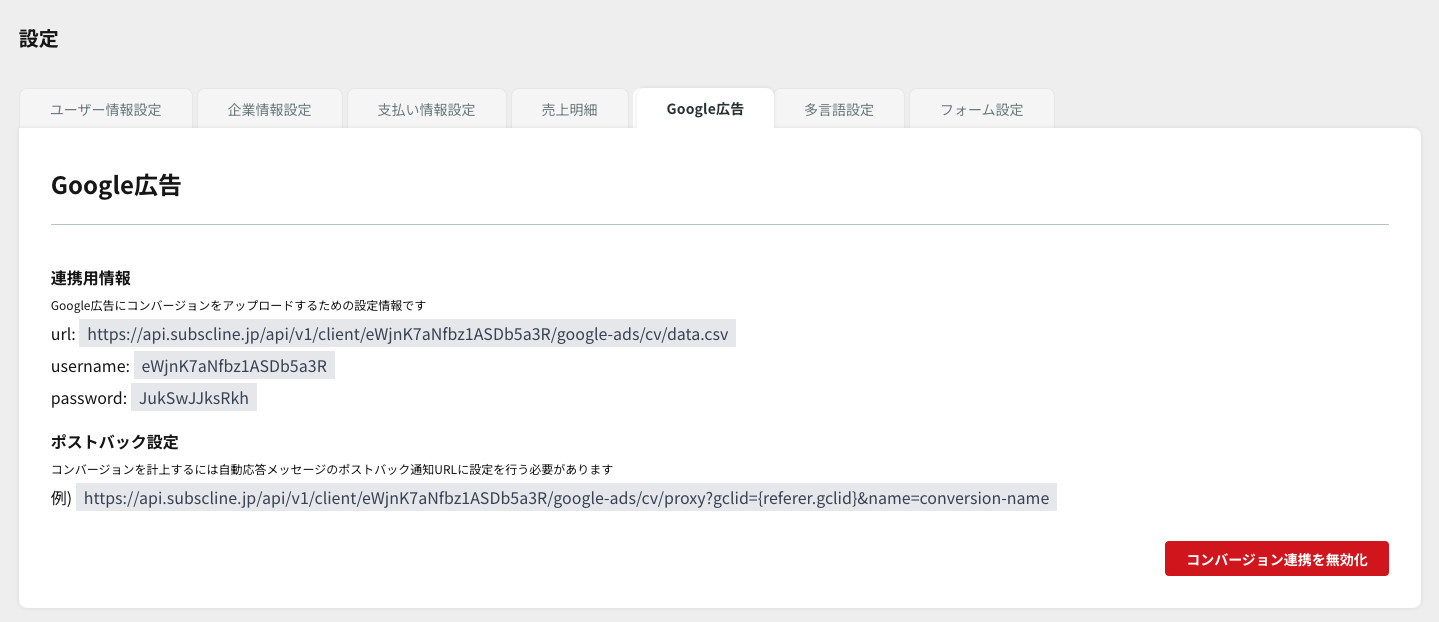Click the コンバージョン連携を無効化 button
1439x622 pixels.
(1277, 559)
